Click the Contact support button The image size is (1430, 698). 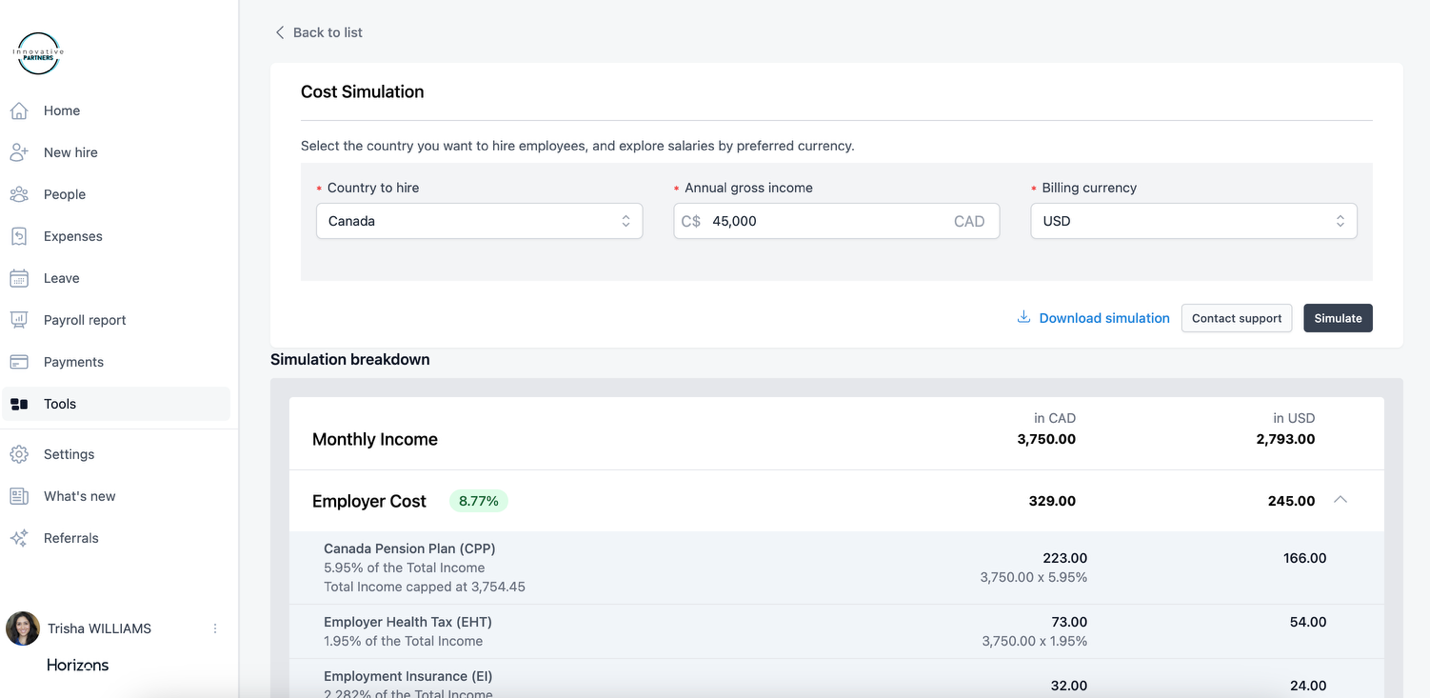(x=1236, y=318)
